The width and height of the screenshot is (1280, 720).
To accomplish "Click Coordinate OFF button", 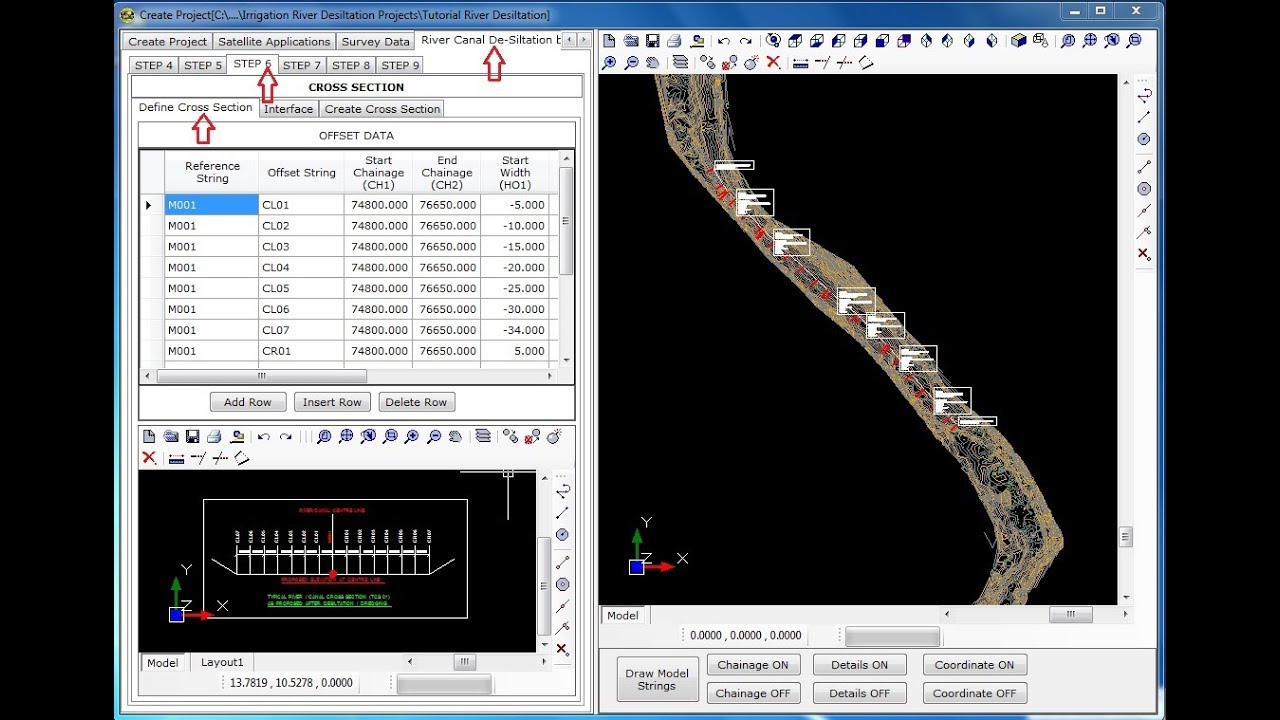I will (x=974, y=693).
